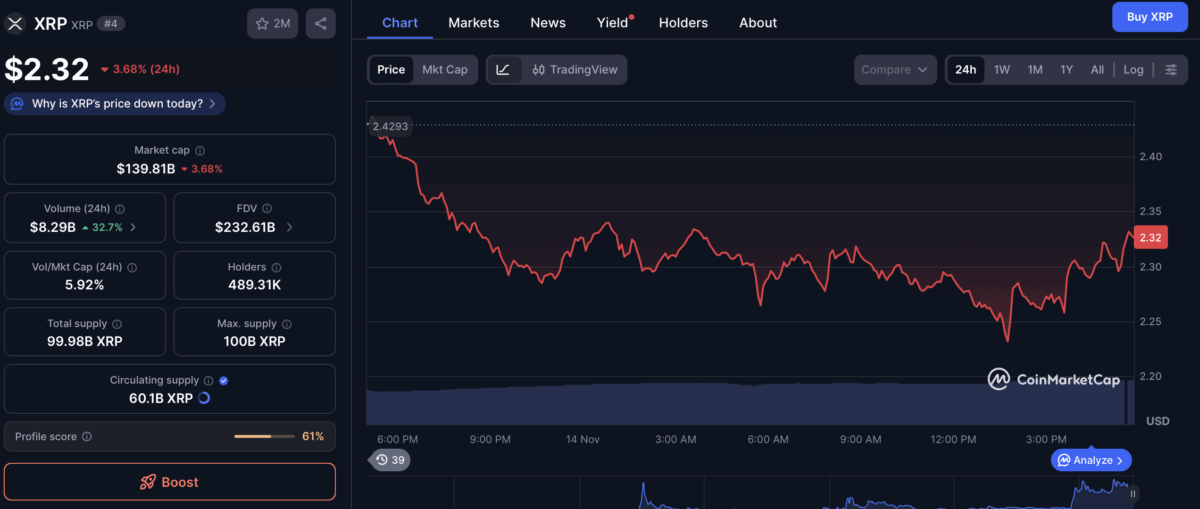Screen dimensions: 1200x509
Task: Switch to the Markets tab
Action: click(x=473, y=22)
